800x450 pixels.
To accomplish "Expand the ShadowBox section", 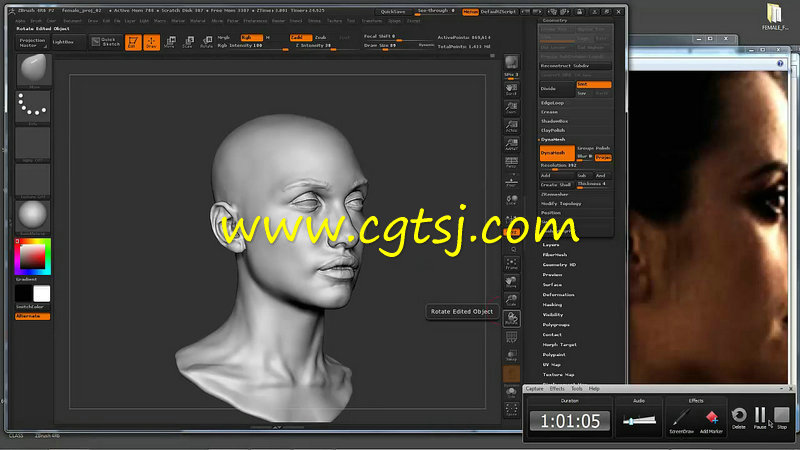I will (x=555, y=121).
